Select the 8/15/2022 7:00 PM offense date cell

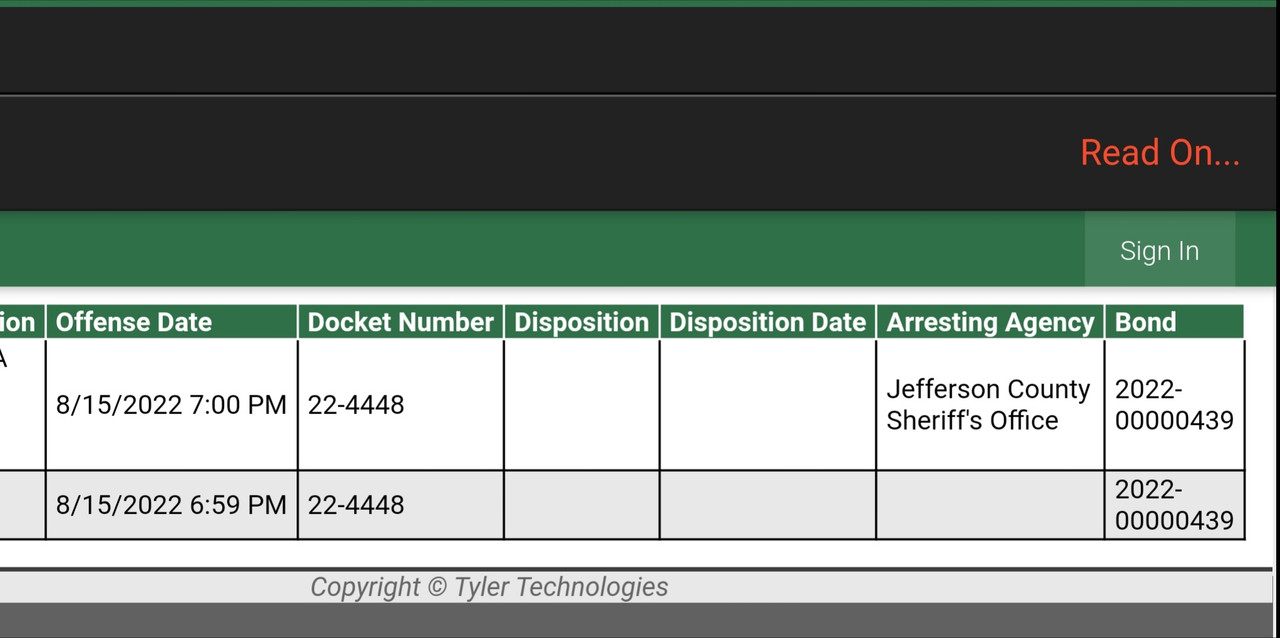tap(171, 405)
